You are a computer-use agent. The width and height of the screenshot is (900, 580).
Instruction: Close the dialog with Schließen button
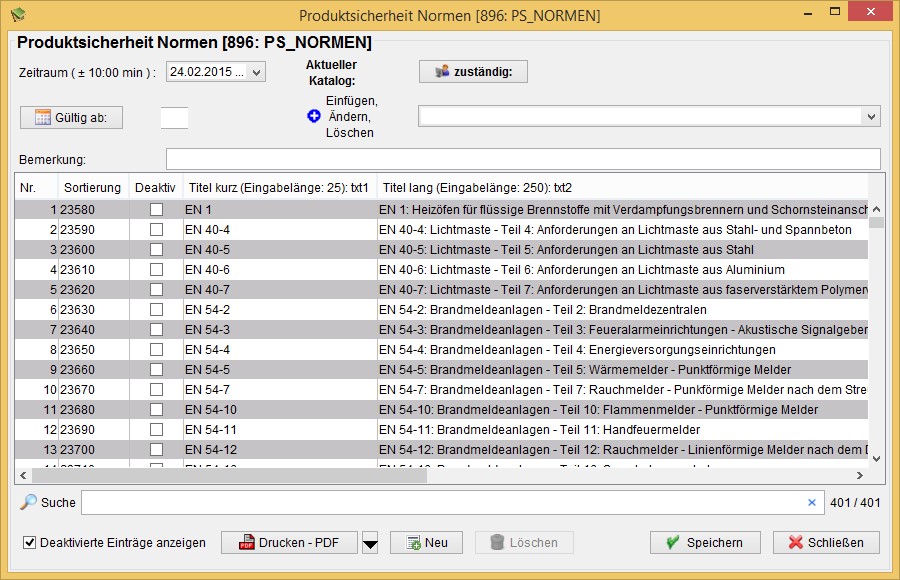tap(826, 542)
